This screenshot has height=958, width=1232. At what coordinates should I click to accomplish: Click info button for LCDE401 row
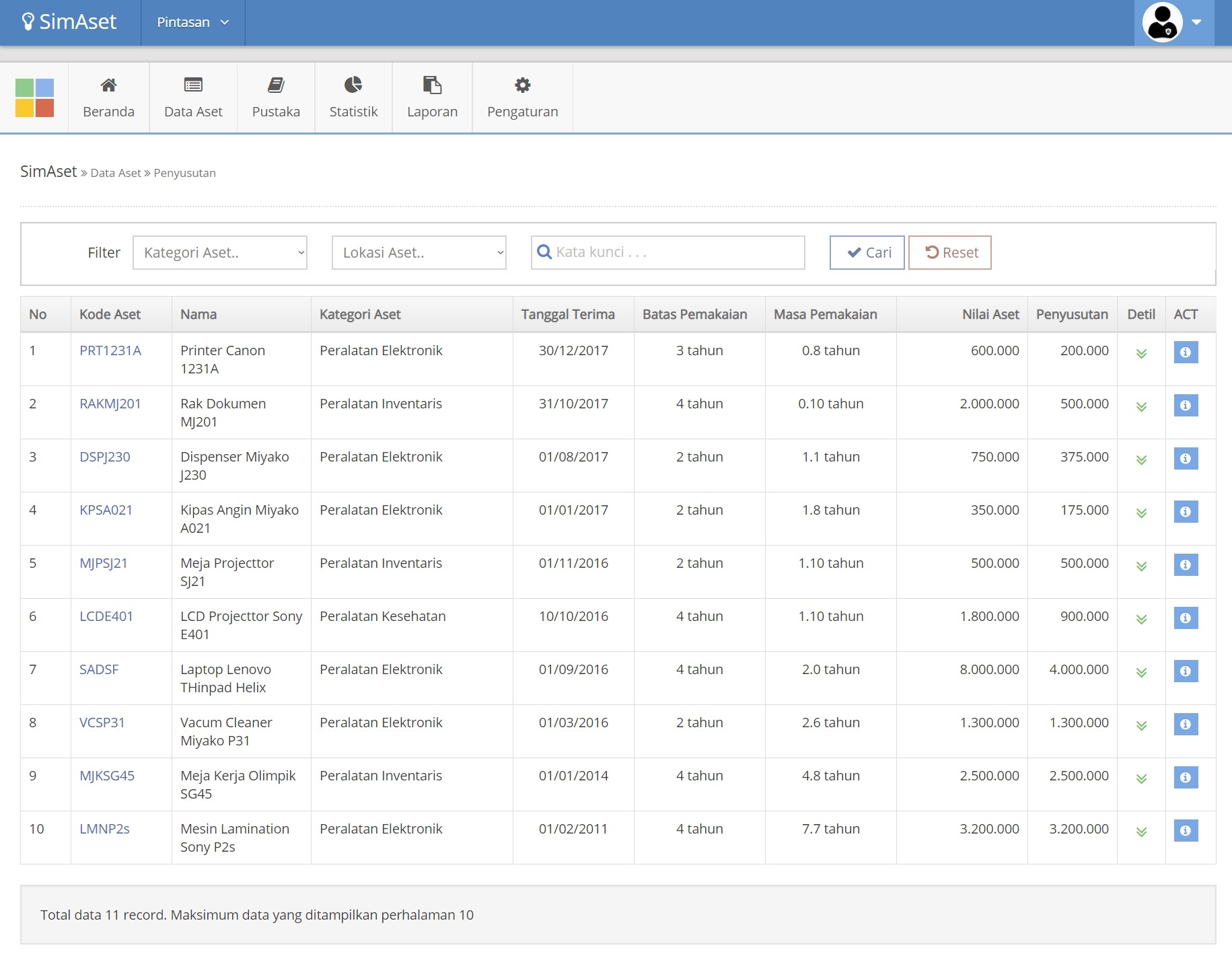1186,618
